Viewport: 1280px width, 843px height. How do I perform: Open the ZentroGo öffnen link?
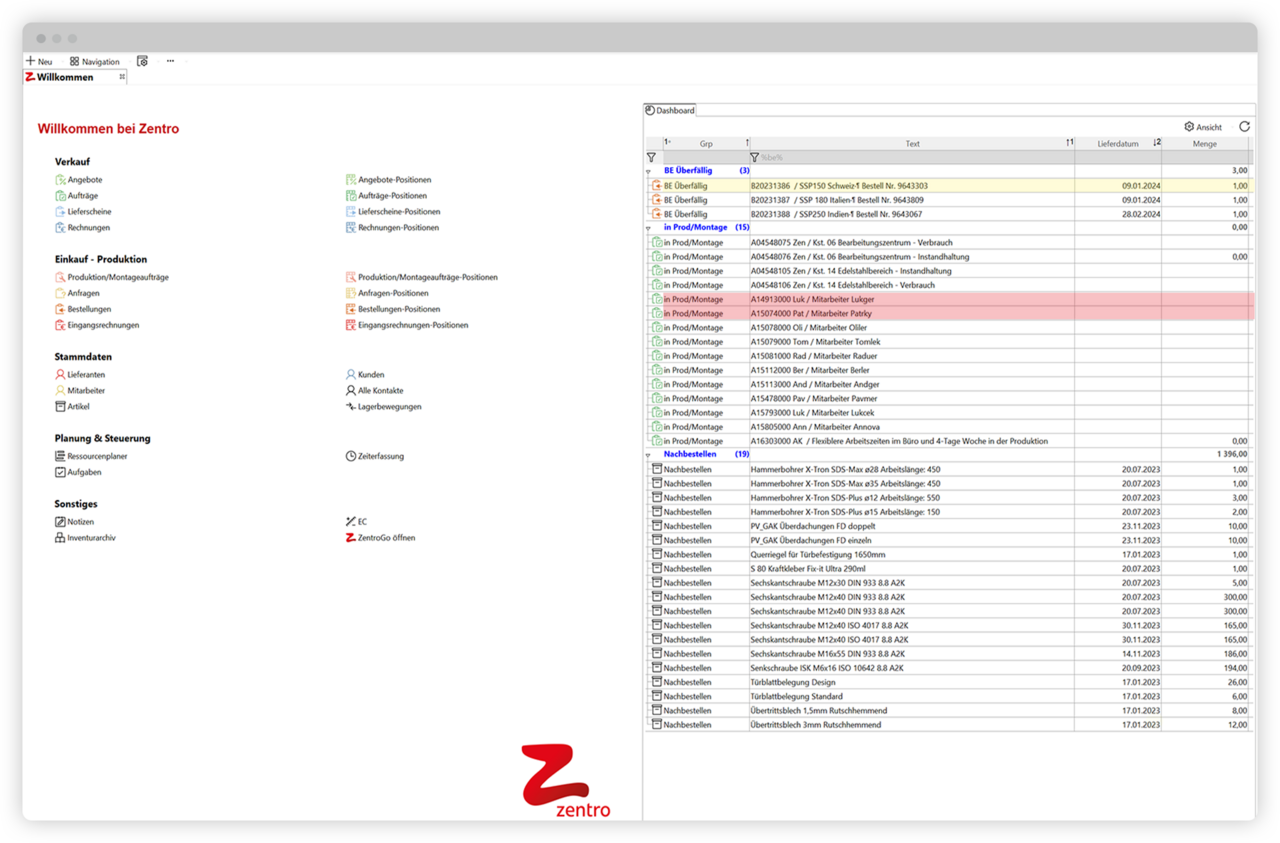pyautogui.click(x=386, y=537)
